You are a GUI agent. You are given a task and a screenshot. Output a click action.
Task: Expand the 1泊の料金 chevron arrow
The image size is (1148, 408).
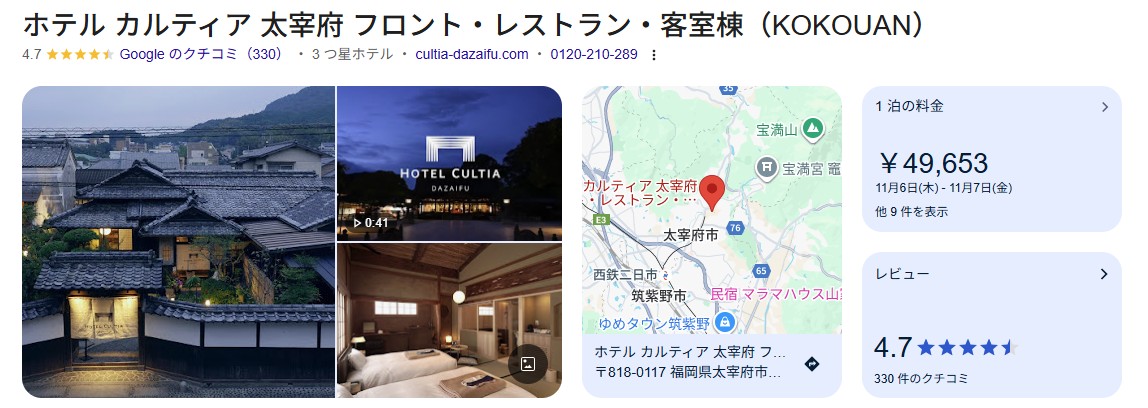pos(1105,107)
